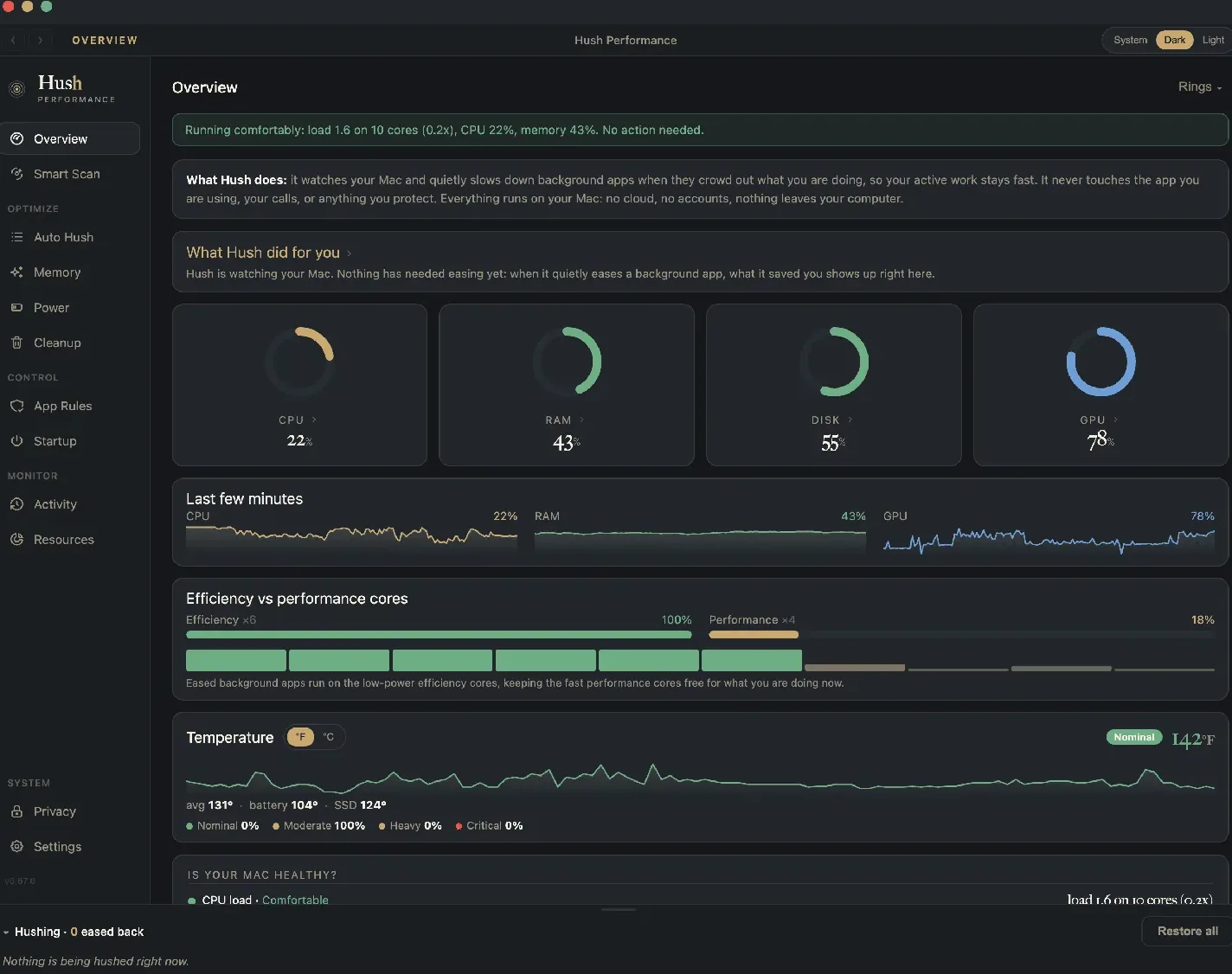Switch appearance to System
Image resolution: width=1232 pixels, height=974 pixels.
click(x=1130, y=40)
